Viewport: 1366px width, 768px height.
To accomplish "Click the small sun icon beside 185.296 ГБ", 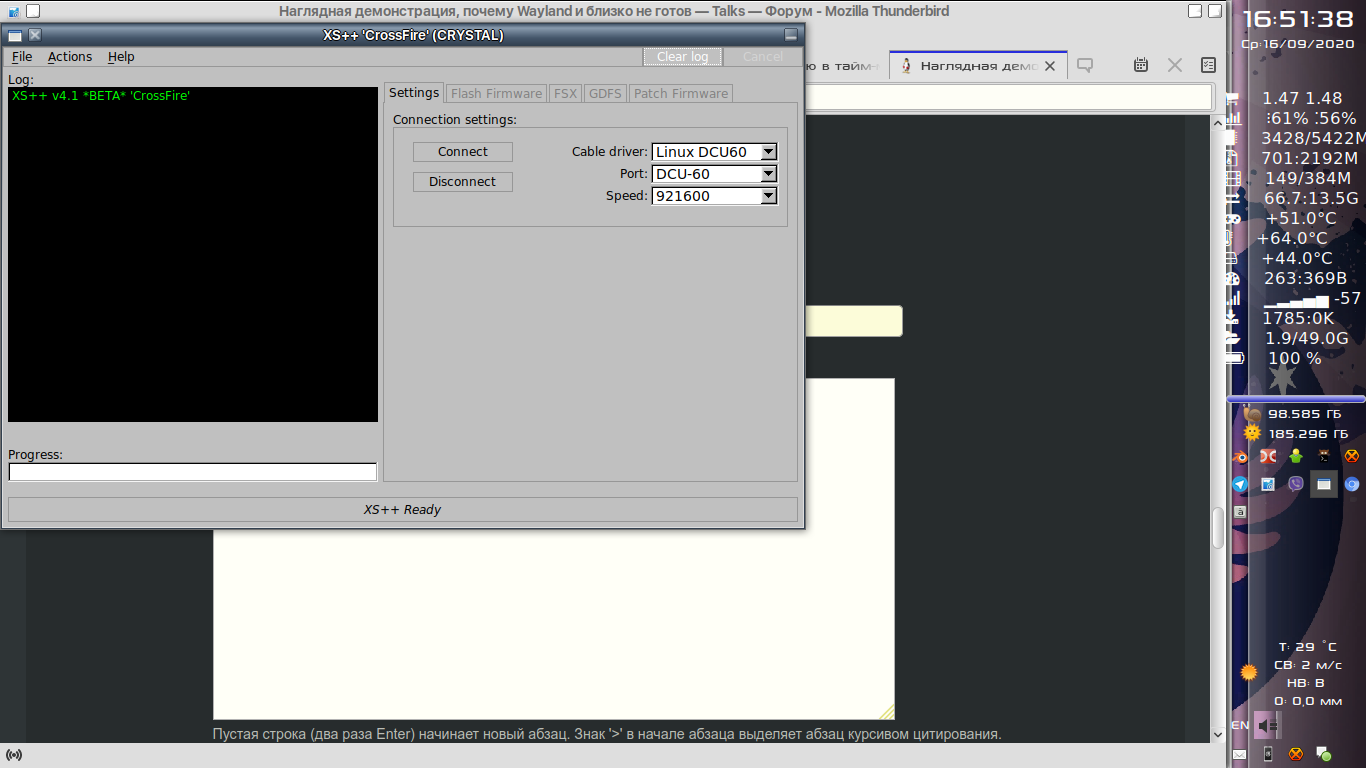I will (x=1251, y=433).
